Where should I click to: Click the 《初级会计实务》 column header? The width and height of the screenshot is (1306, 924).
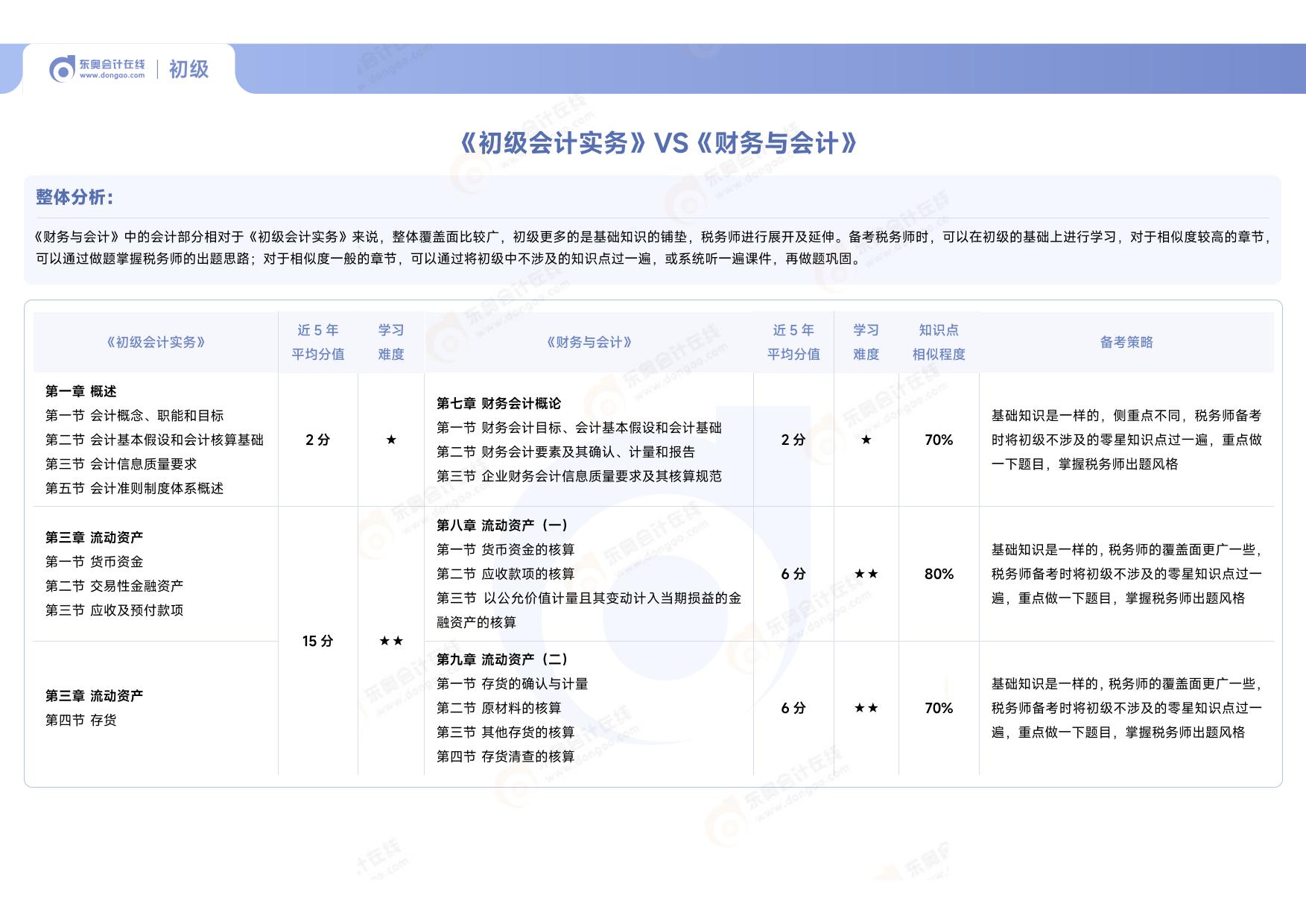156,342
